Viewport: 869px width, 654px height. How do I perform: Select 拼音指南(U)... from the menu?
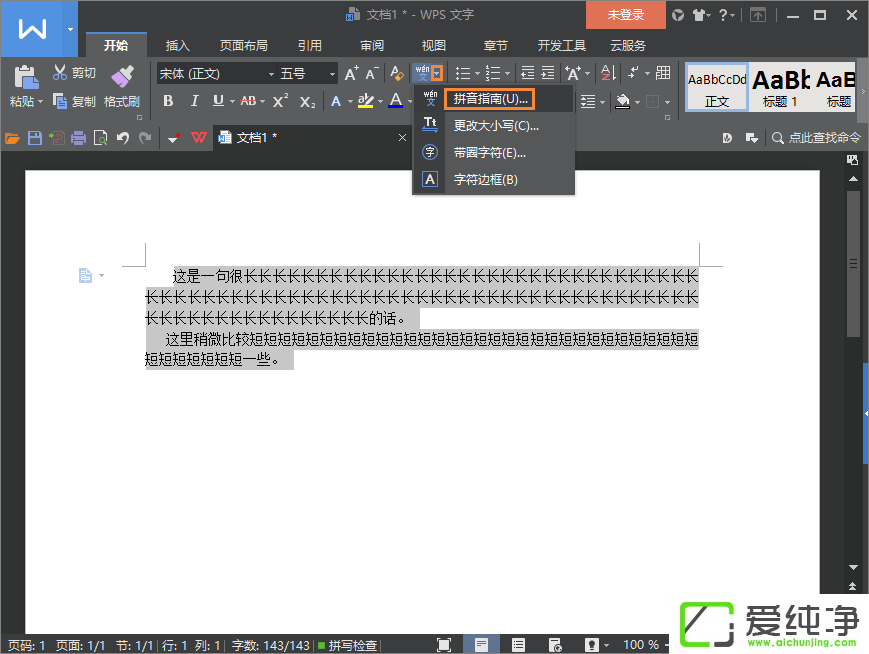pos(490,99)
